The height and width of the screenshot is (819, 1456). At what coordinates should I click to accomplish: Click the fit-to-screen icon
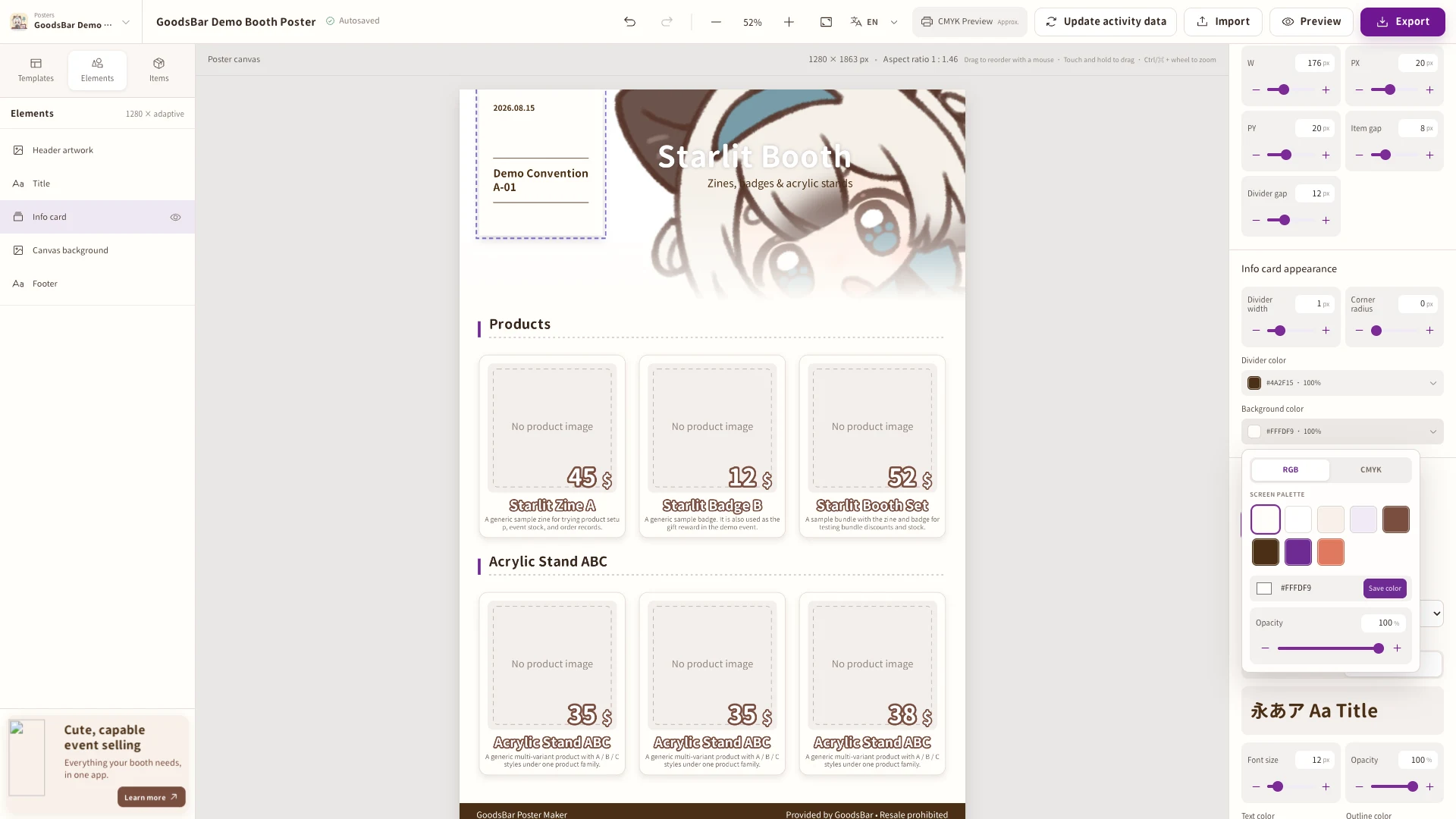tap(826, 22)
